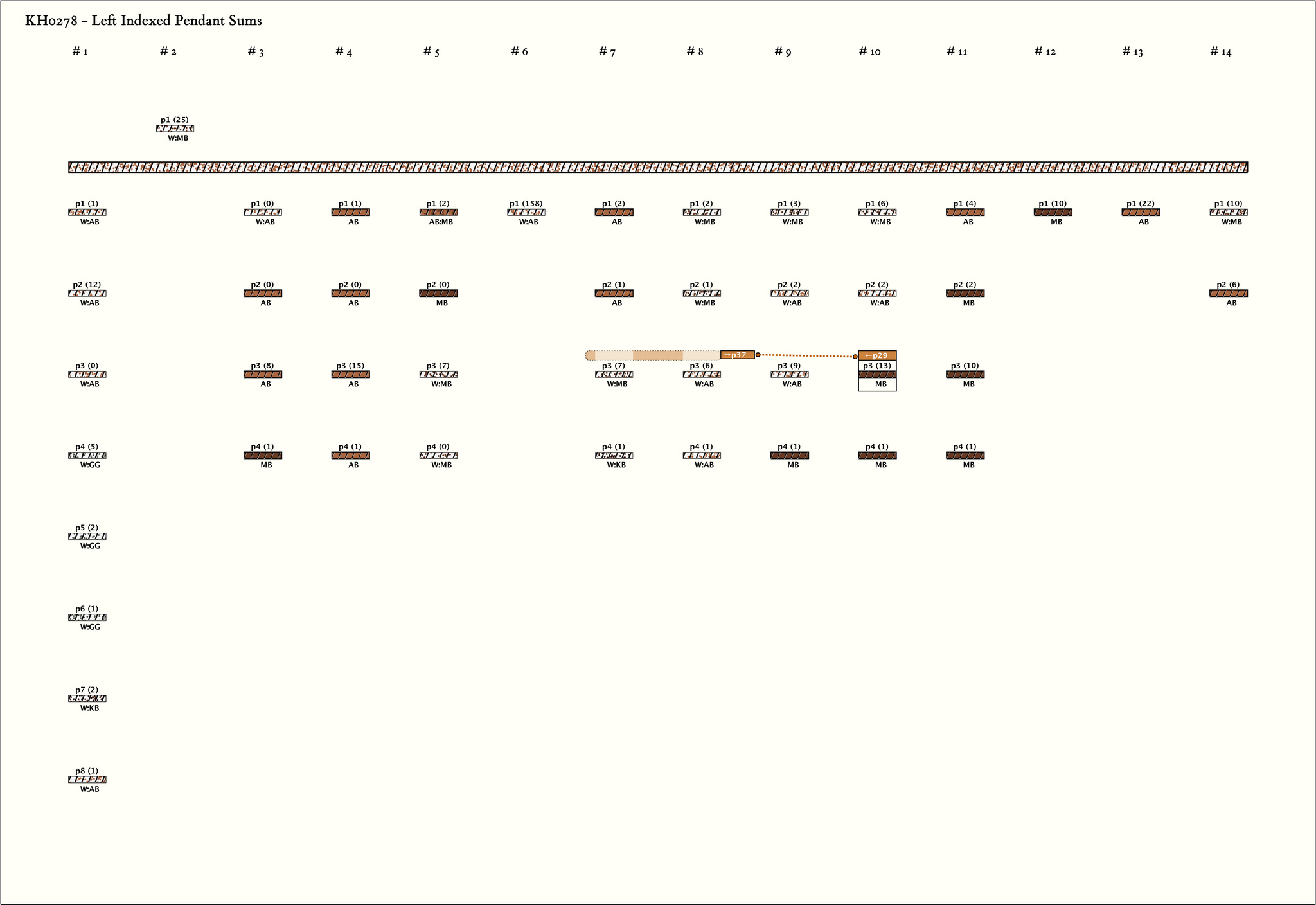Viewport: 1316px width, 905px height.
Task: Select the highlighted p3 (13) cord under #10
Action: point(877,374)
